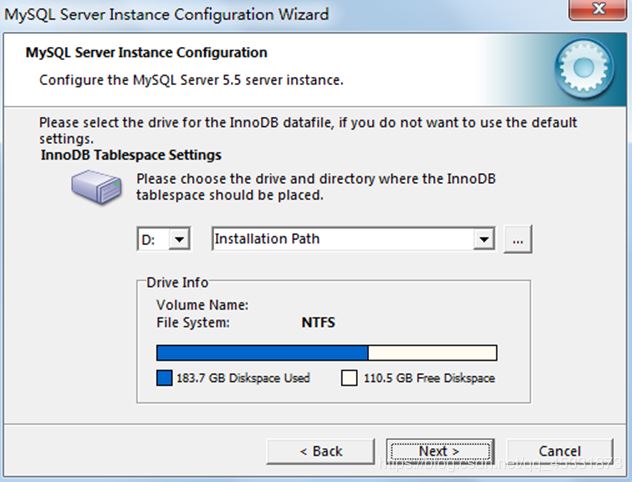Viewport: 632px width, 482px height.
Task: Click the 'MySQL Server Instance Configuration' heading
Action: pos(146,53)
